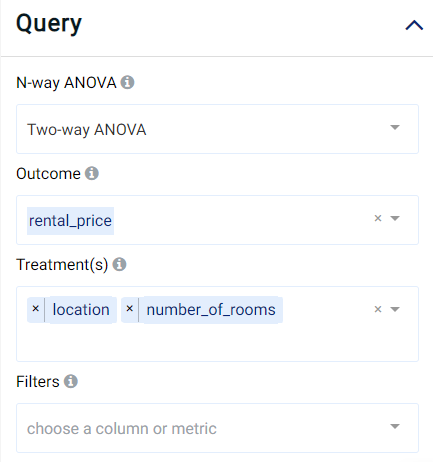
Task: Open the Two-way ANOVA dropdown arrow
Action: click(395, 127)
